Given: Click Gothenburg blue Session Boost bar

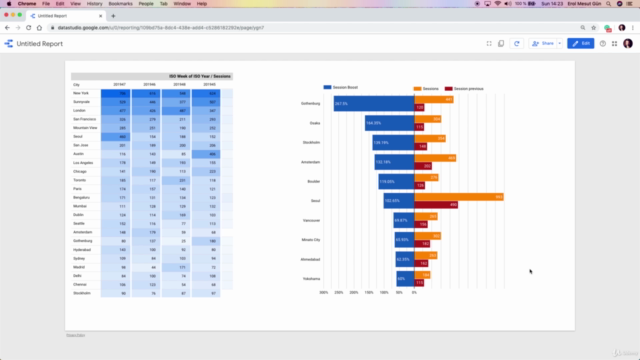Looking at the screenshot, I should [x=374, y=104].
